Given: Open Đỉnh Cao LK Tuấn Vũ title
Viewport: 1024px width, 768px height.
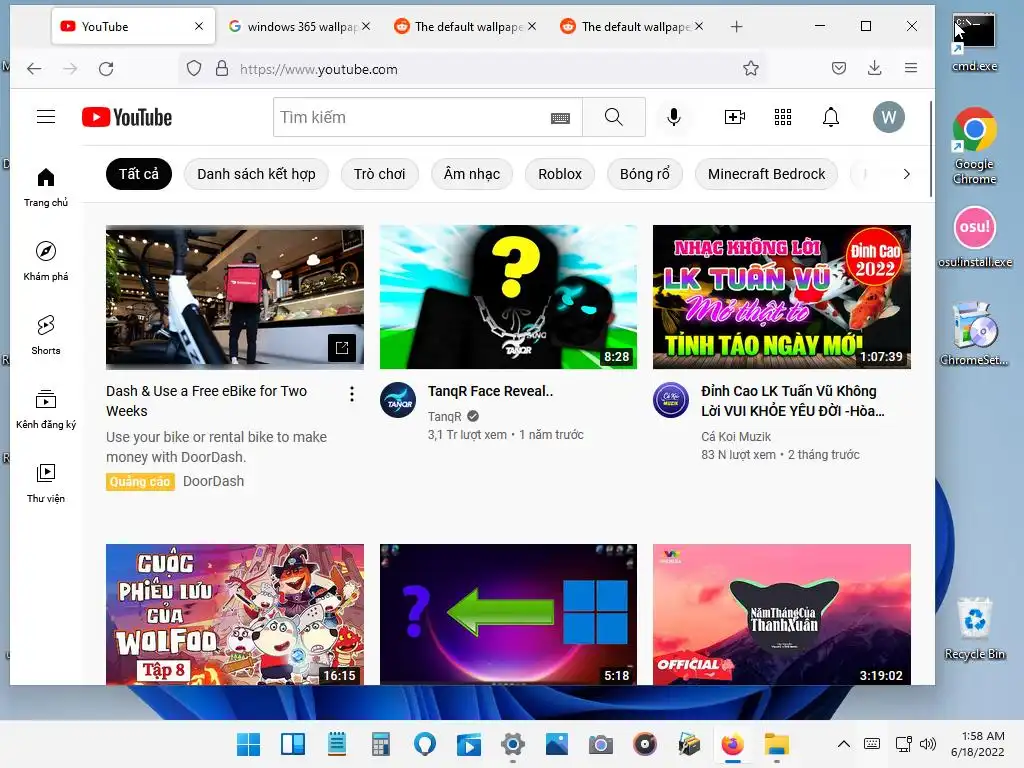Looking at the screenshot, I should coord(793,401).
